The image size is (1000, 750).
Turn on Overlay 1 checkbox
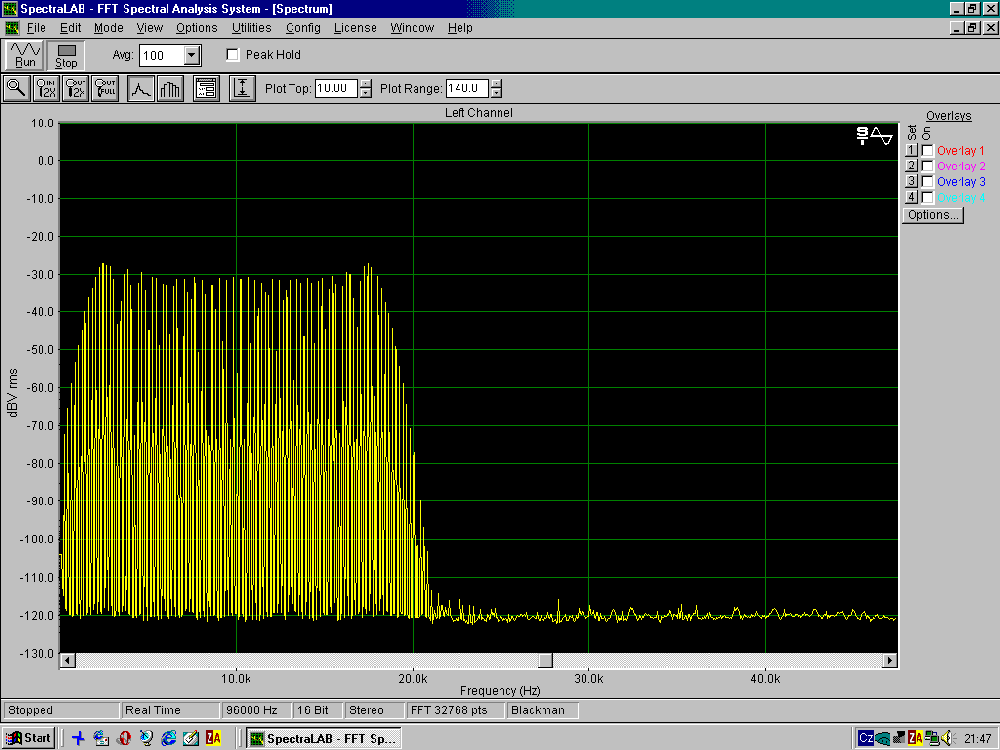927,151
